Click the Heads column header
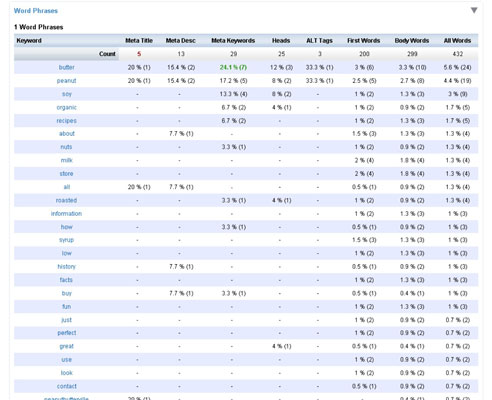Viewport: 492px width, 400px height. (281, 41)
